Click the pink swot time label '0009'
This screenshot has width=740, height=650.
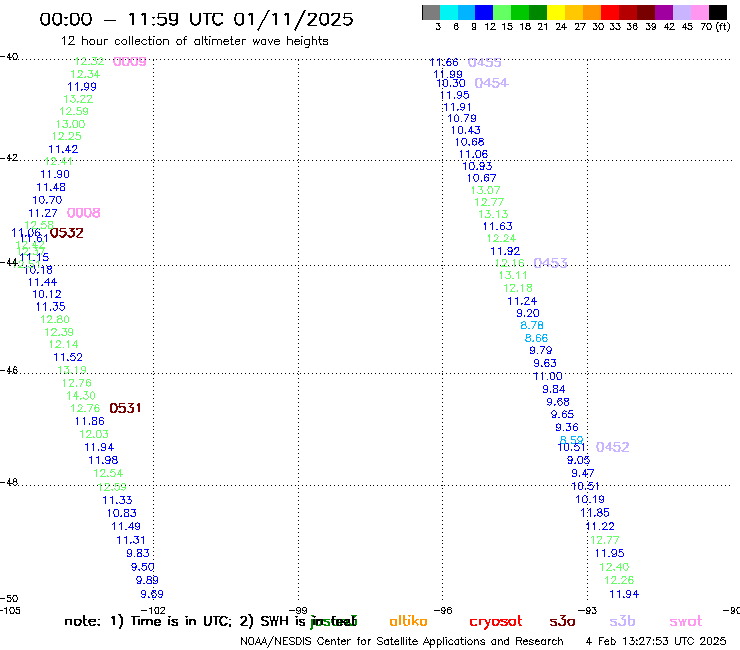click(x=130, y=61)
